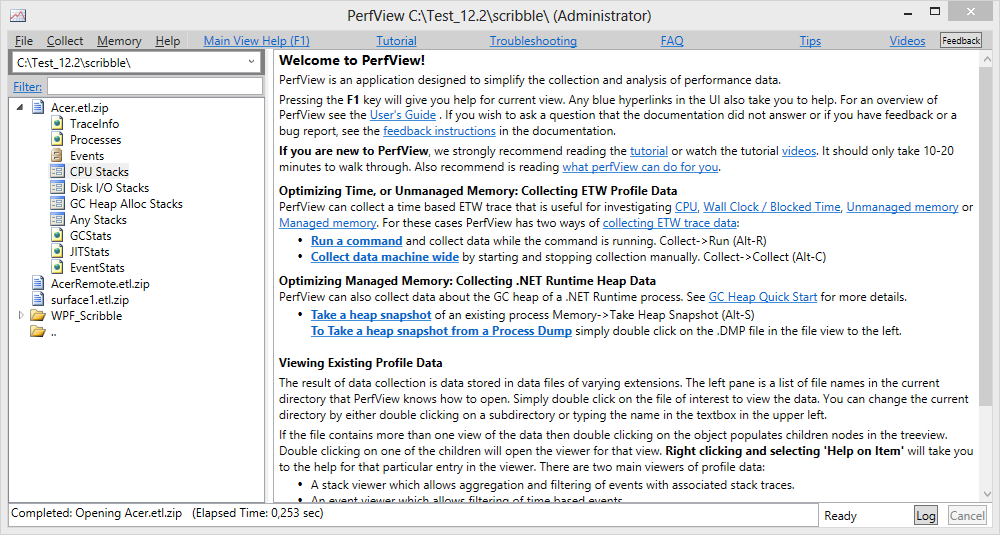The height and width of the screenshot is (535, 1000).
Task: Open the FAQ link
Action: 672,41
